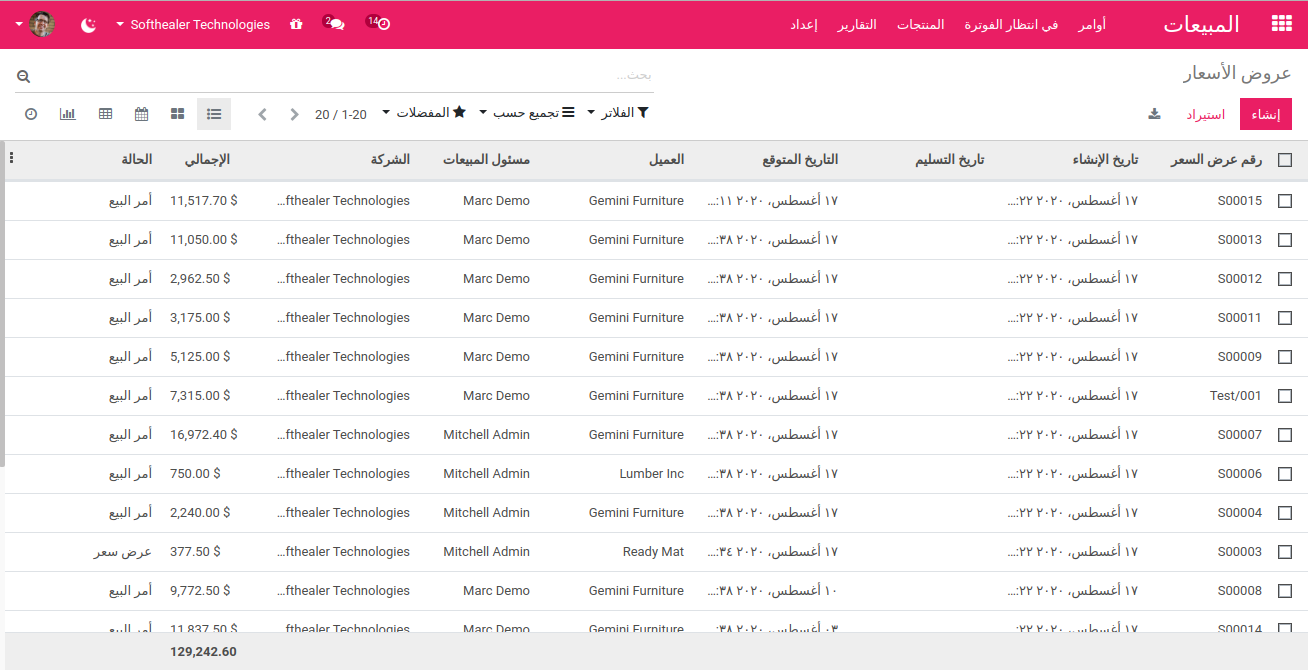Click the إنشاء create button
The height and width of the screenshot is (670, 1308).
click(x=1266, y=114)
